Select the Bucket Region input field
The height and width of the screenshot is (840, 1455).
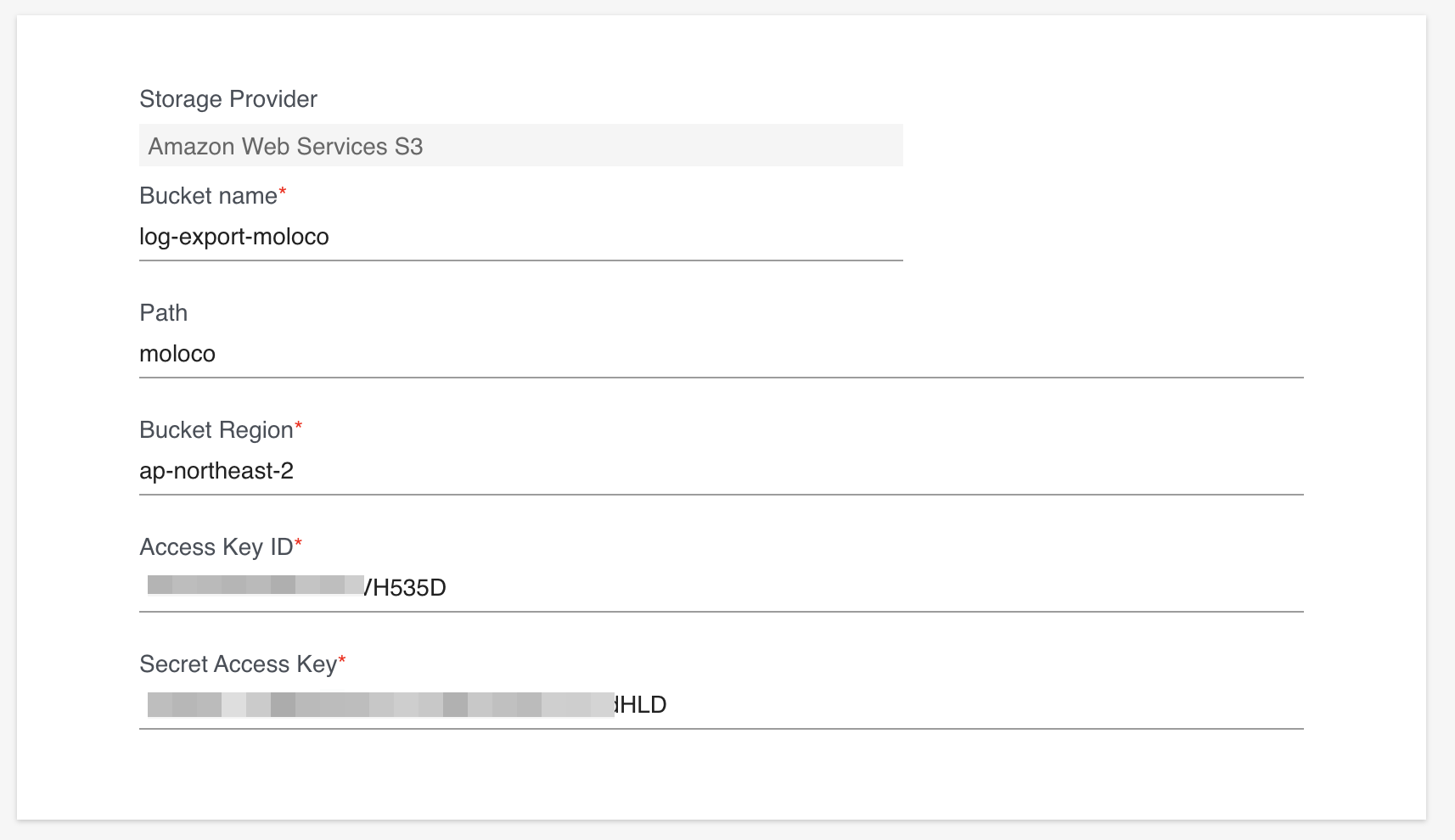pyautogui.click(x=721, y=471)
